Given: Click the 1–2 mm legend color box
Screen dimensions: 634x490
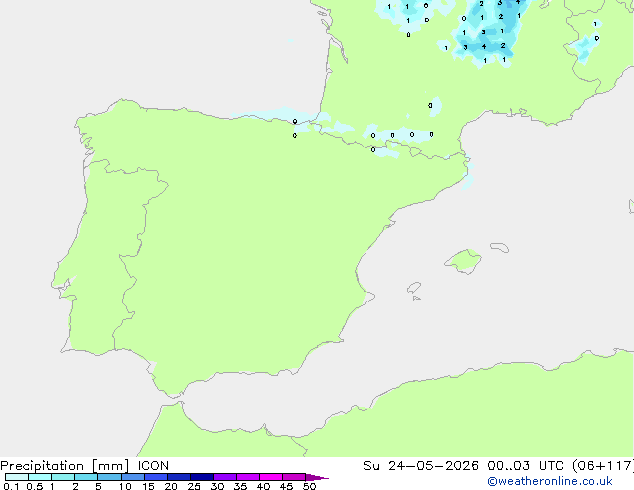Looking at the screenshot, I should coord(63,477).
